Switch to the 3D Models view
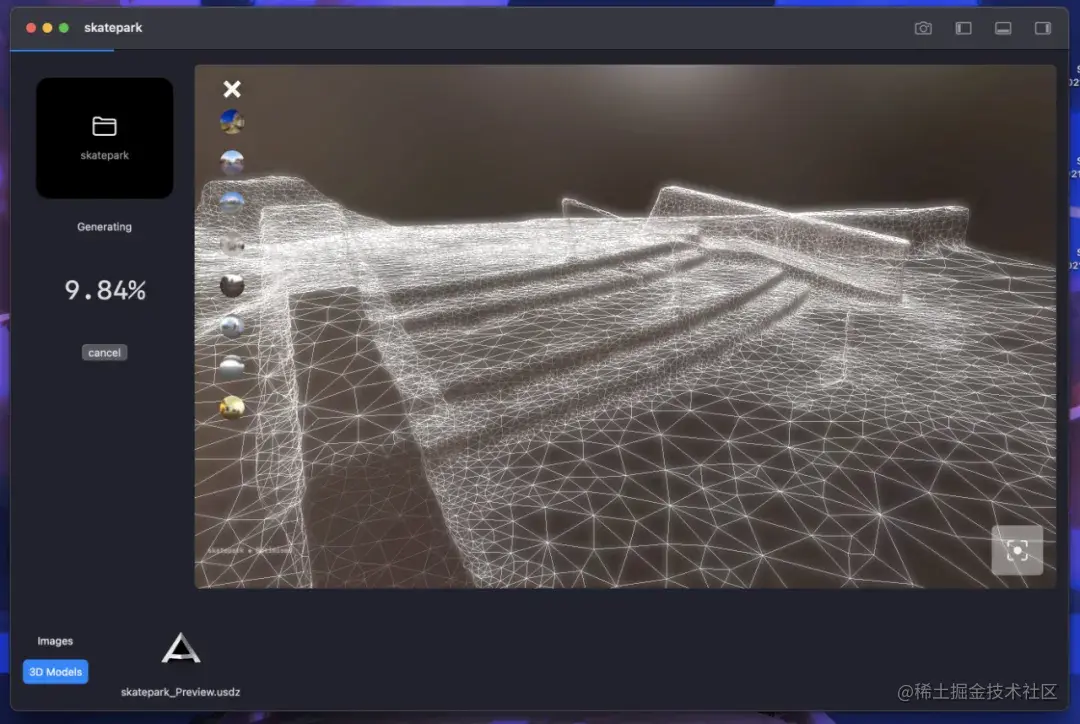Image resolution: width=1080 pixels, height=724 pixels. [55, 671]
